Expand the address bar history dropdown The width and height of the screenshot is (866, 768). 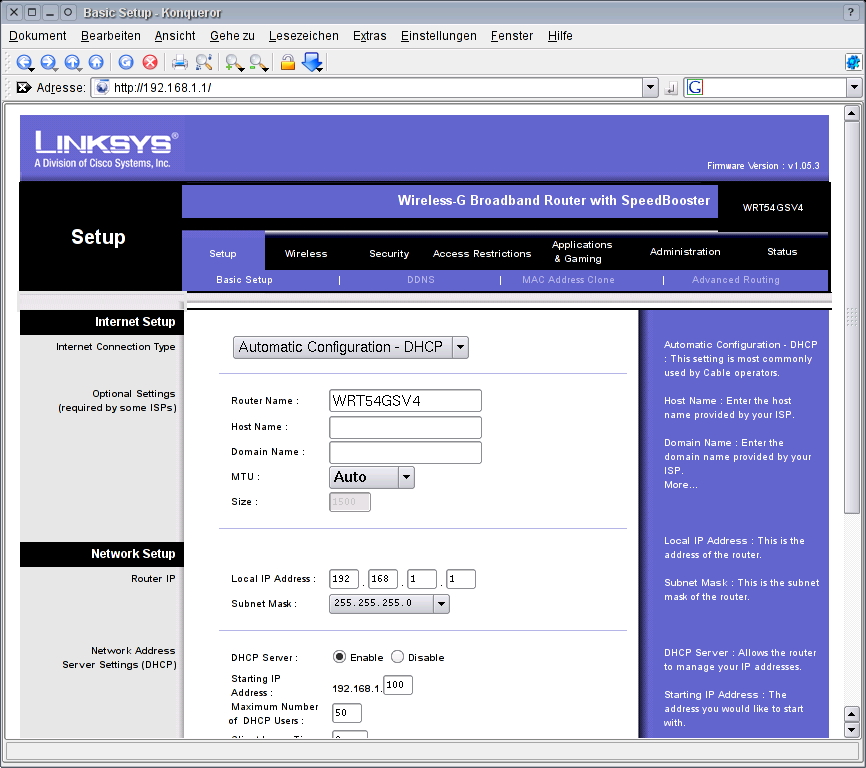coord(651,87)
